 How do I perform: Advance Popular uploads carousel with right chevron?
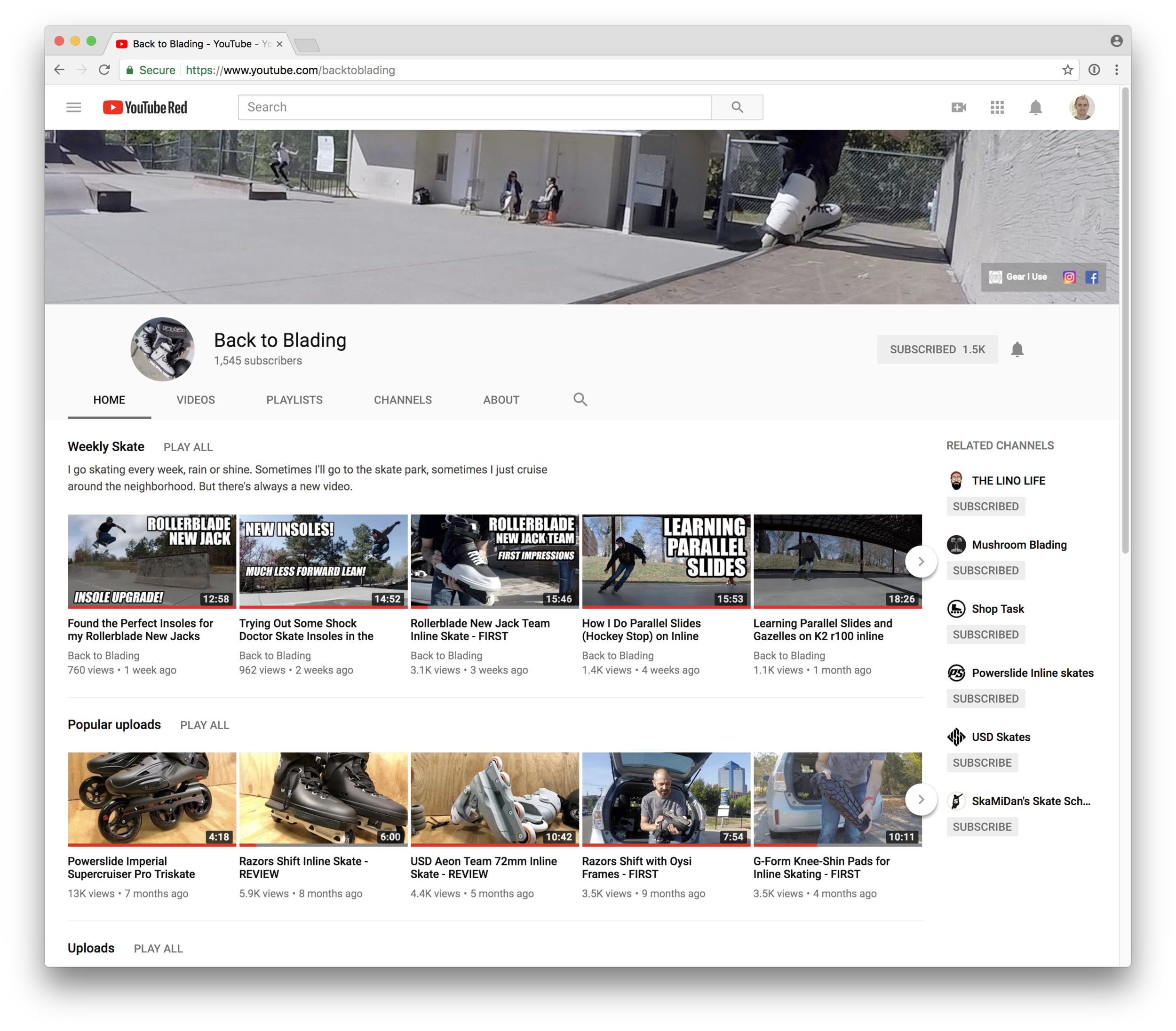(921, 799)
